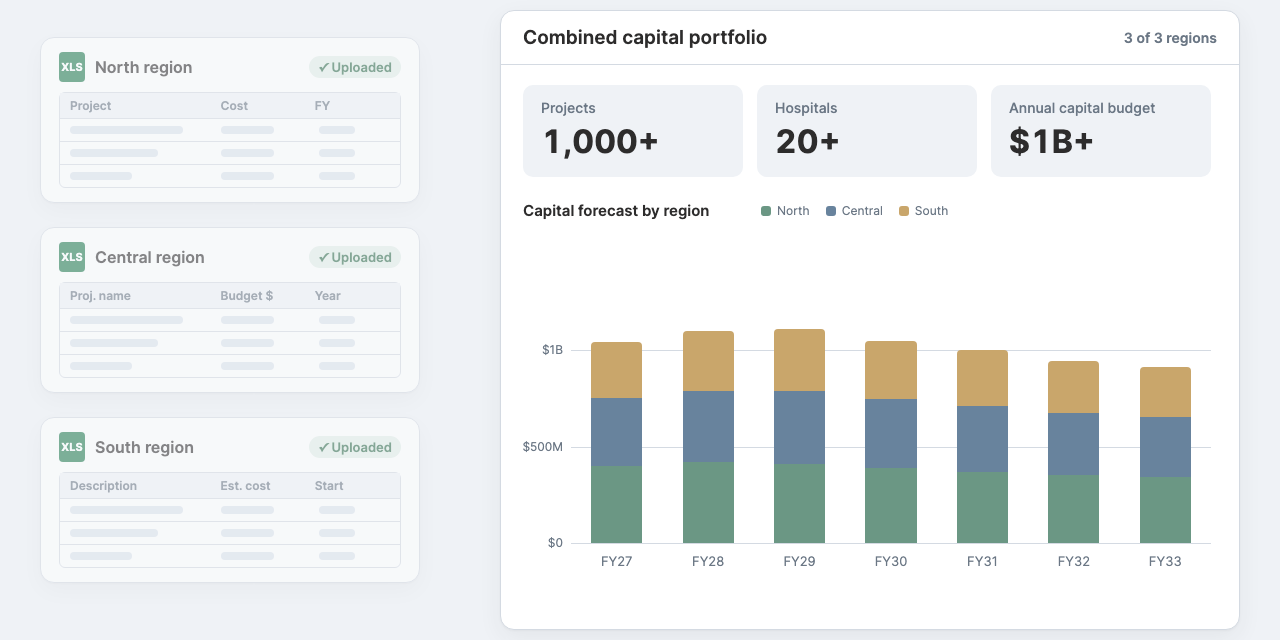
Task: Click the $500M y-axis label
Action: coord(542,446)
